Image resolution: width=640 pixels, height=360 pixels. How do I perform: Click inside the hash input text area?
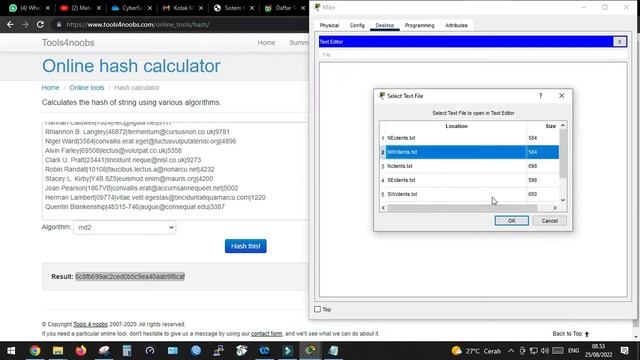pyautogui.click(x=176, y=171)
